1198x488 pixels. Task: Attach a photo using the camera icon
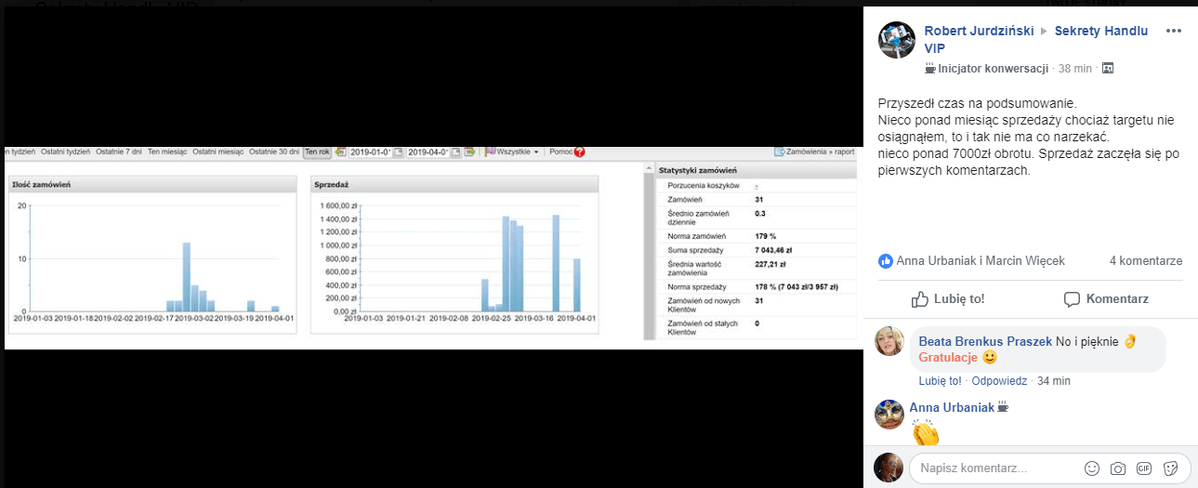(x=1118, y=468)
